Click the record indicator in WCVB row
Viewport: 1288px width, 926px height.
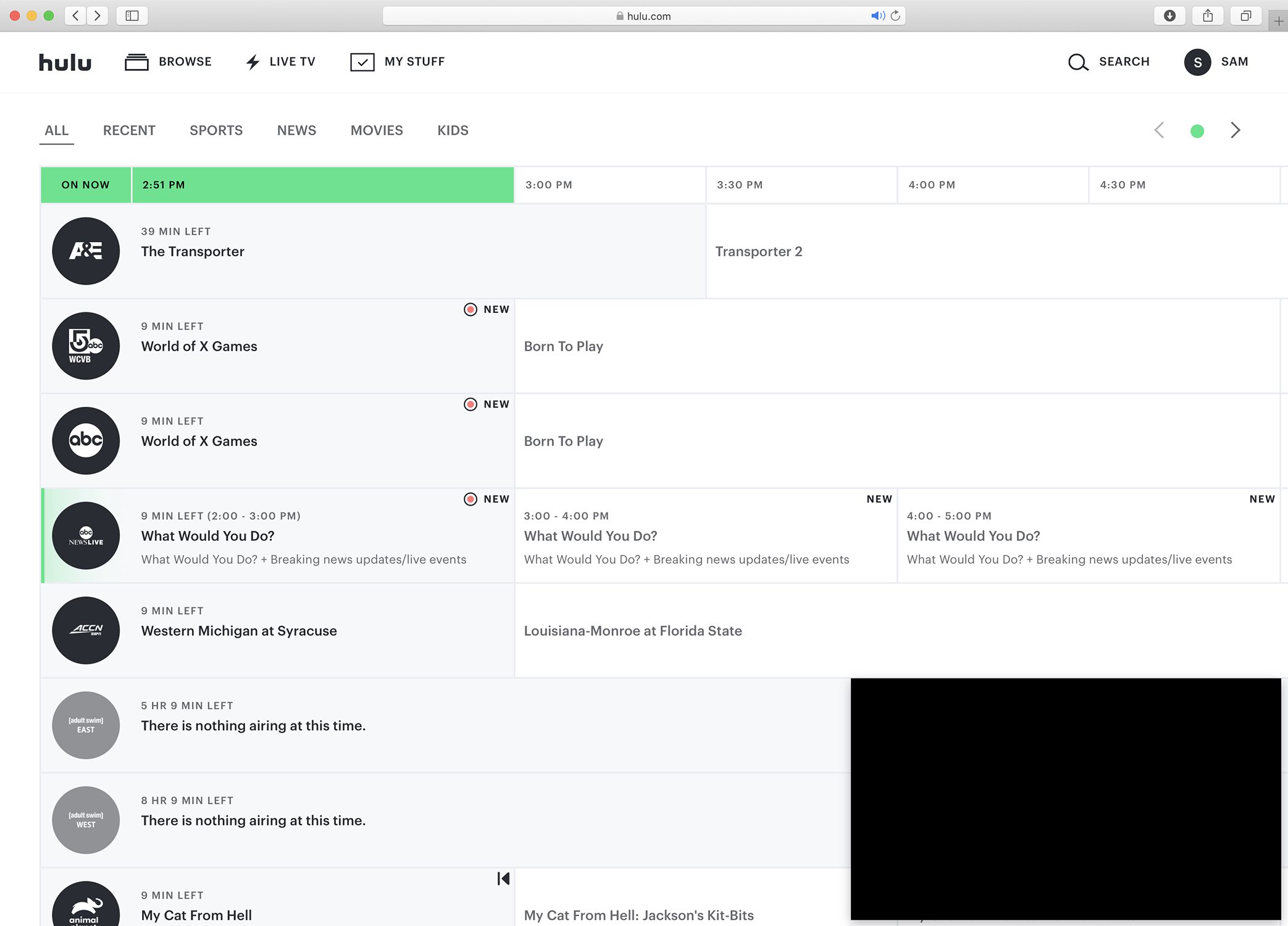pos(470,309)
